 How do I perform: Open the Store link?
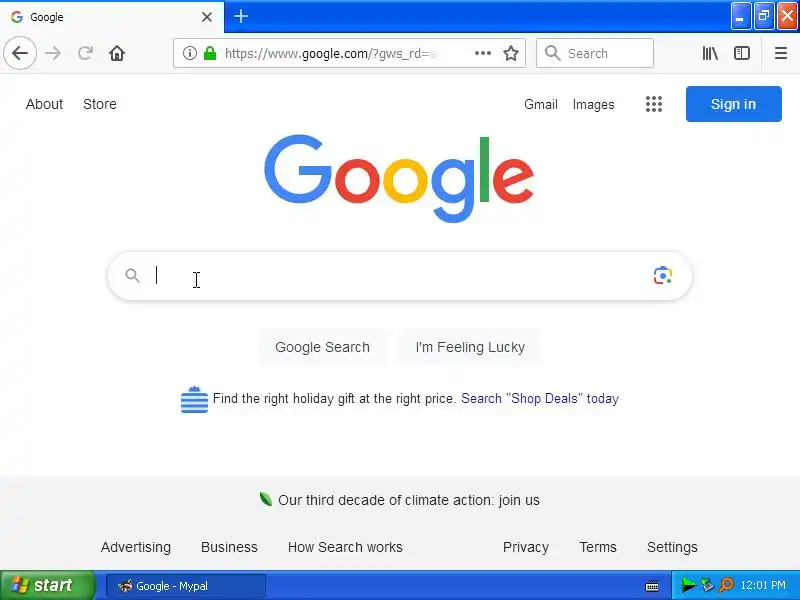point(99,104)
